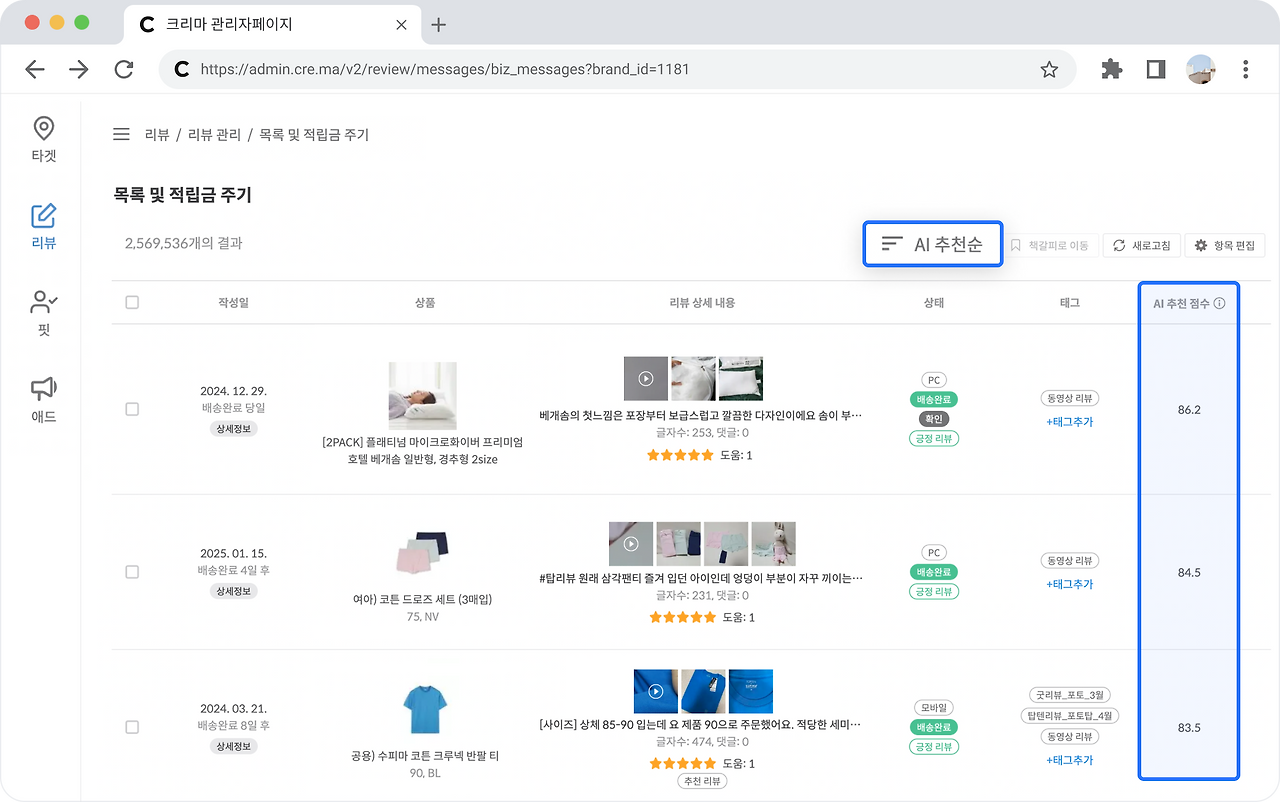This screenshot has height=802, width=1280.
Task: Open the Chrome extensions puzzle icon
Action: 1111,69
